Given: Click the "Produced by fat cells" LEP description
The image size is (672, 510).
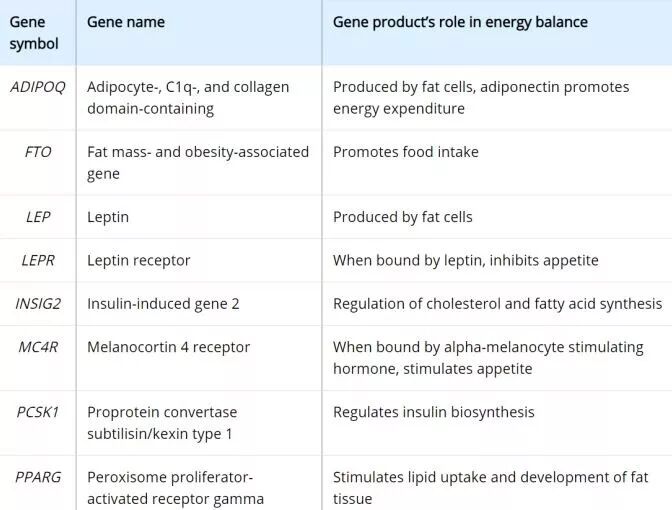Looking at the screenshot, I should pos(402,217).
